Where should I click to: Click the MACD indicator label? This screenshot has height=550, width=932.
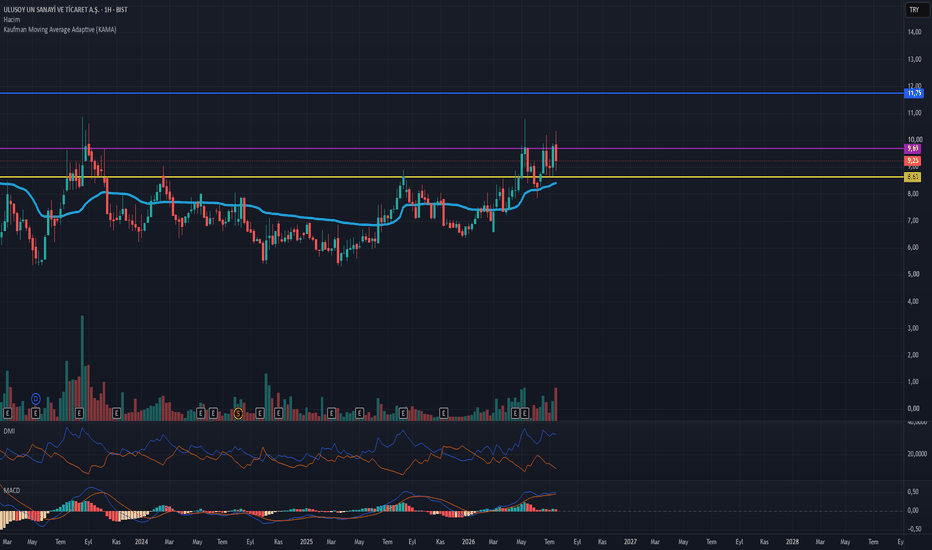coord(12,491)
